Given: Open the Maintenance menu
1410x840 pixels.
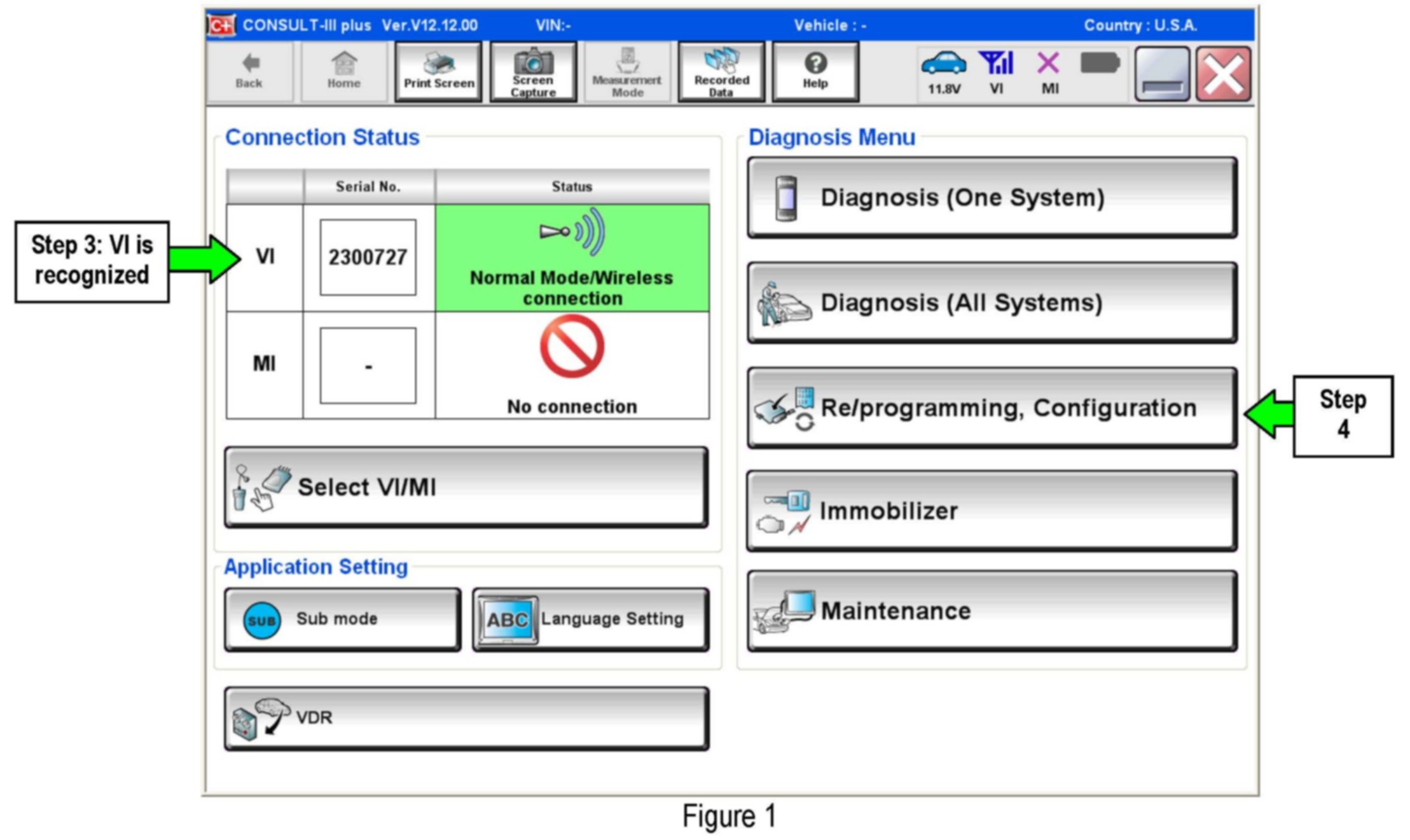Looking at the screenshot, I should tap(992, 610).
